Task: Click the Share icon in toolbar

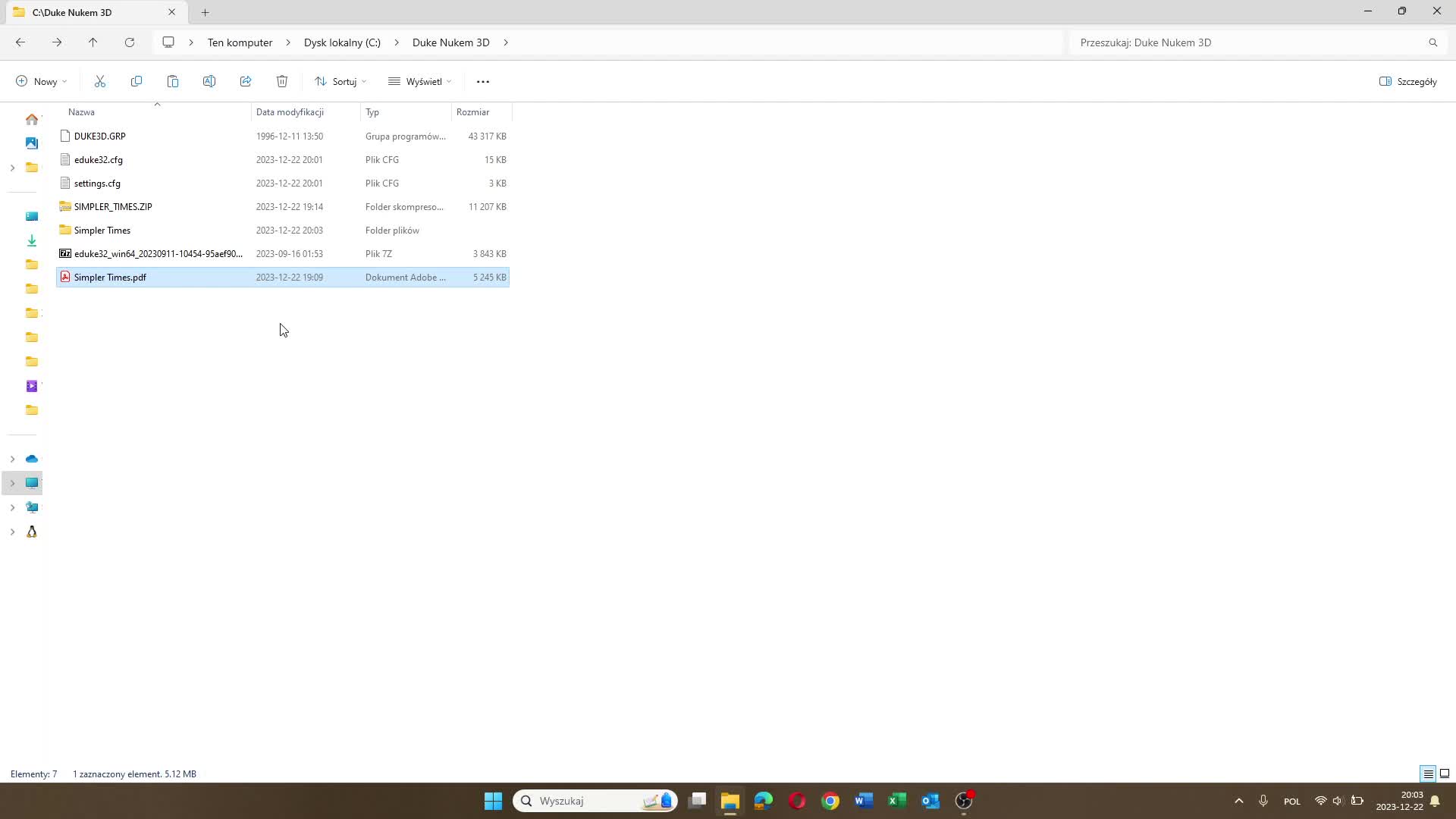Action: click(246, 81)
